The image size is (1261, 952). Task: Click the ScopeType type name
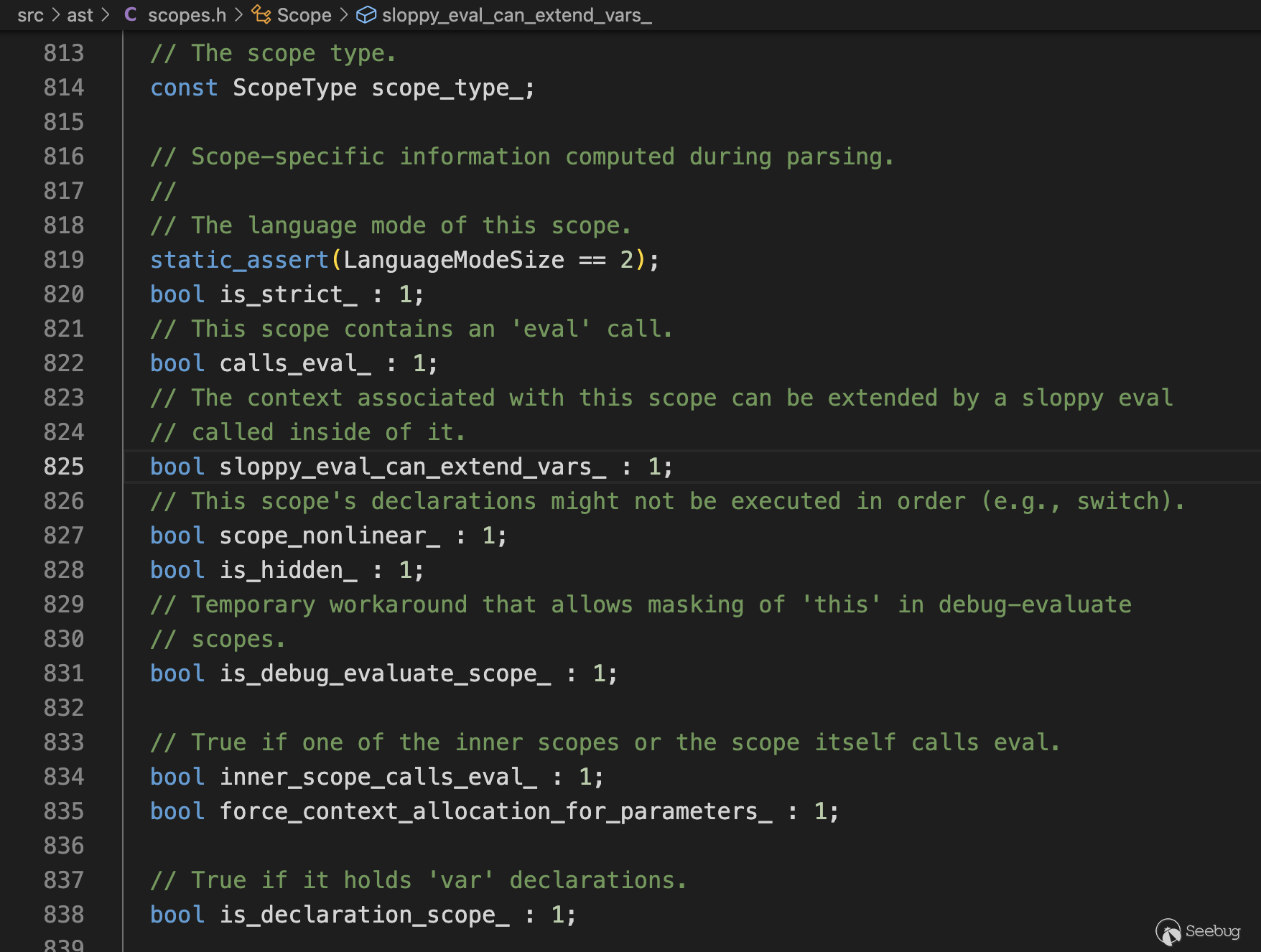294,88
